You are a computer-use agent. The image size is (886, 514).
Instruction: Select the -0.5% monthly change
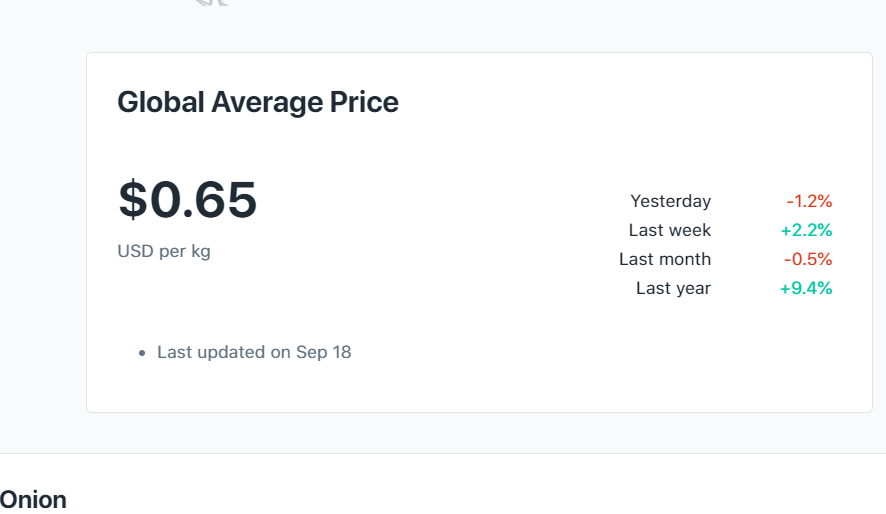[808, 259]
